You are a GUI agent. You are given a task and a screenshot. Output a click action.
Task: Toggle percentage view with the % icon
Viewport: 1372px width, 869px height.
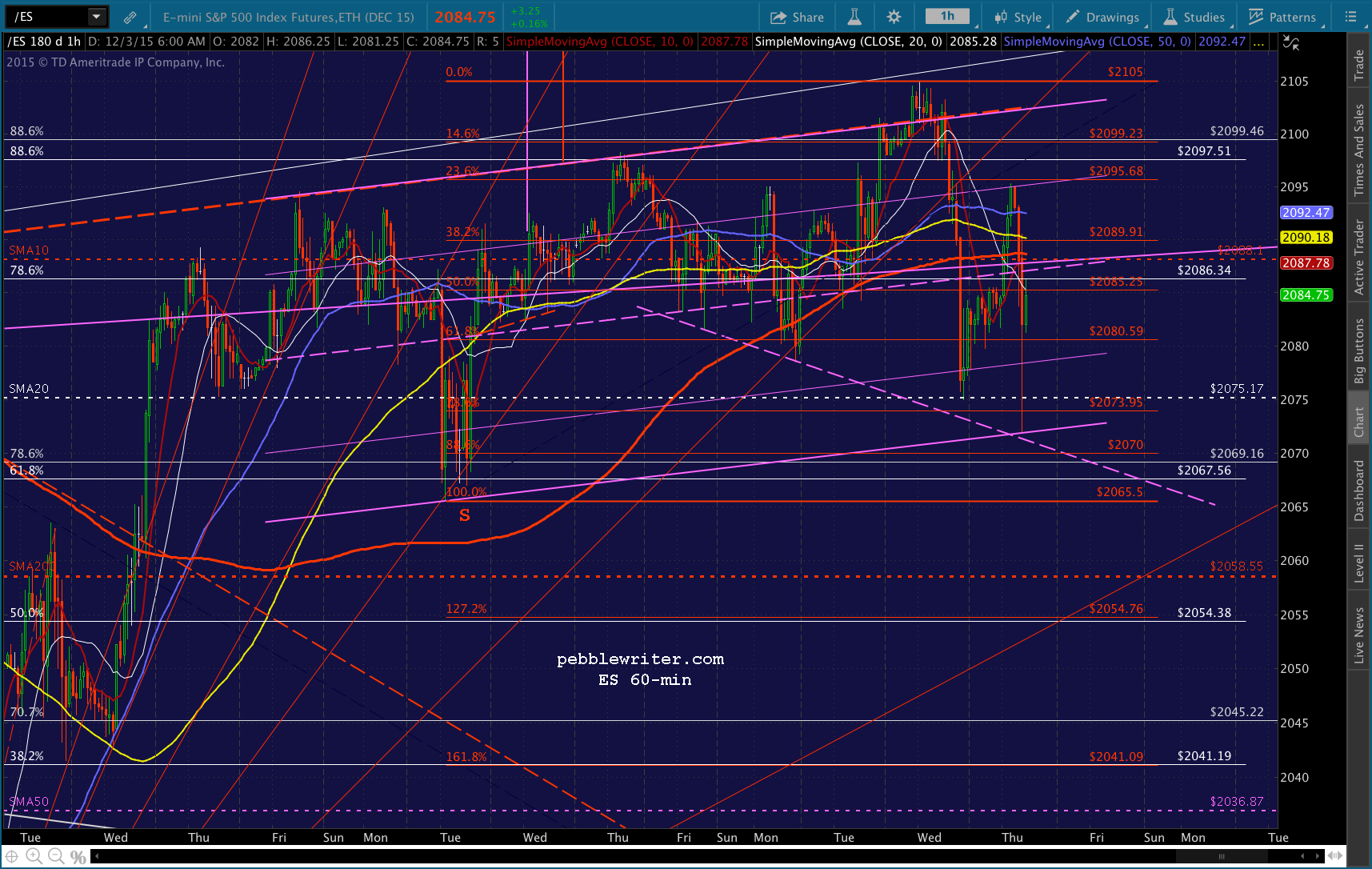tap(78, 857)
